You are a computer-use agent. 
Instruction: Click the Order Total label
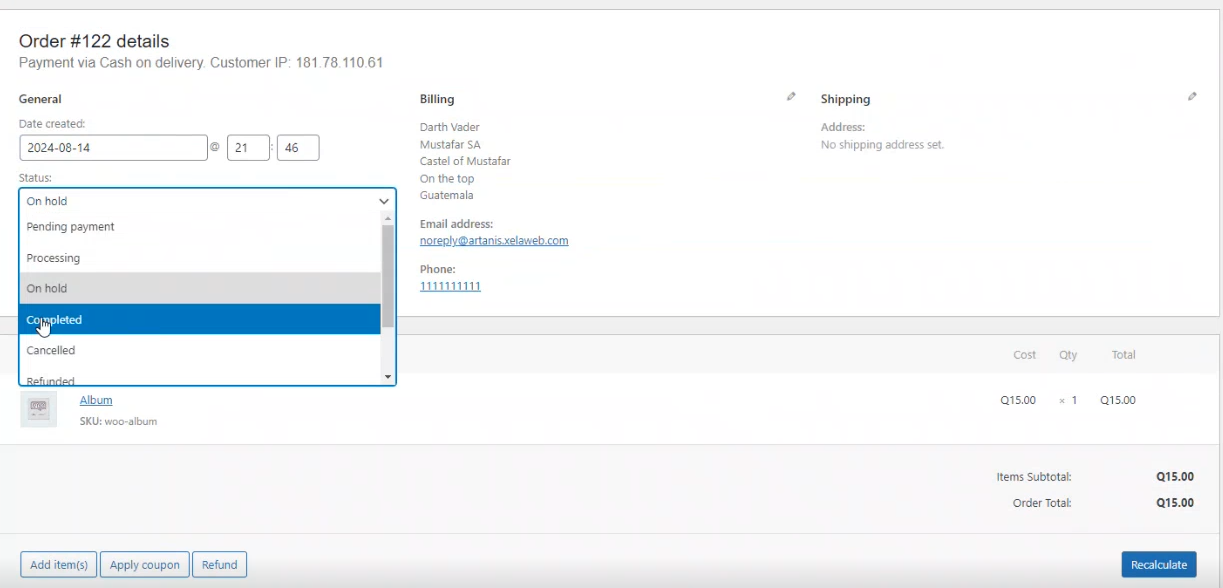pos(1042,503)
